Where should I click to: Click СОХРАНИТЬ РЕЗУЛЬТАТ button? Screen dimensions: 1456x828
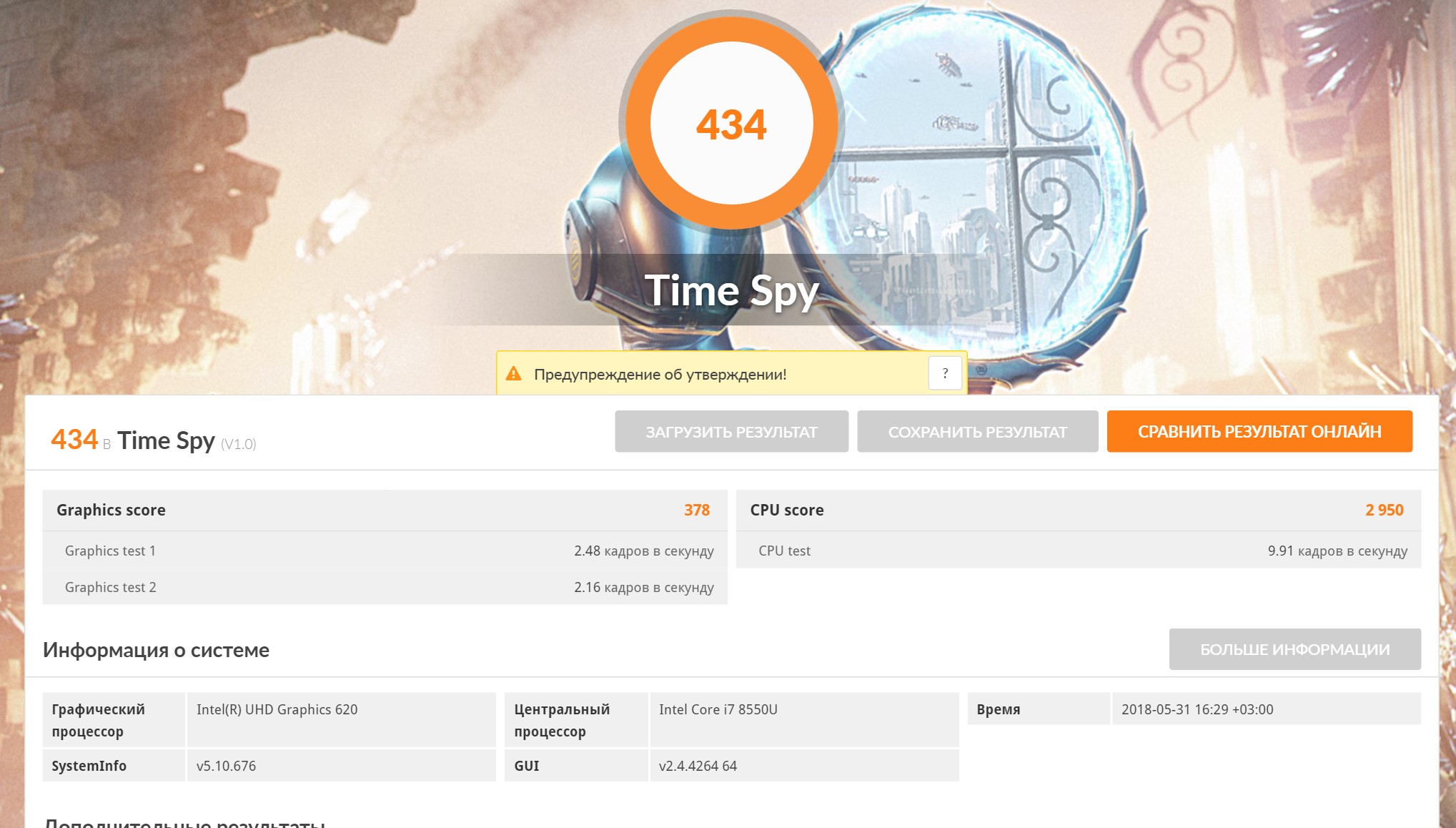[x=977, y=431]
